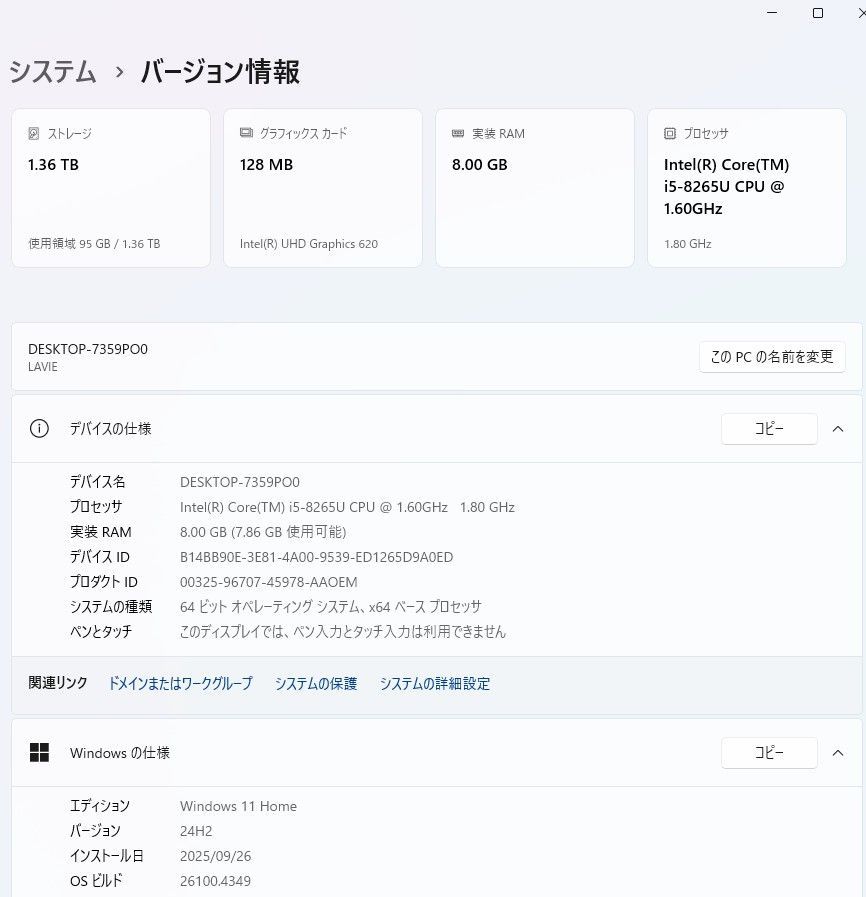
Task: Click the device name DESKTOP-7359PO0
Action: point(87,349)
